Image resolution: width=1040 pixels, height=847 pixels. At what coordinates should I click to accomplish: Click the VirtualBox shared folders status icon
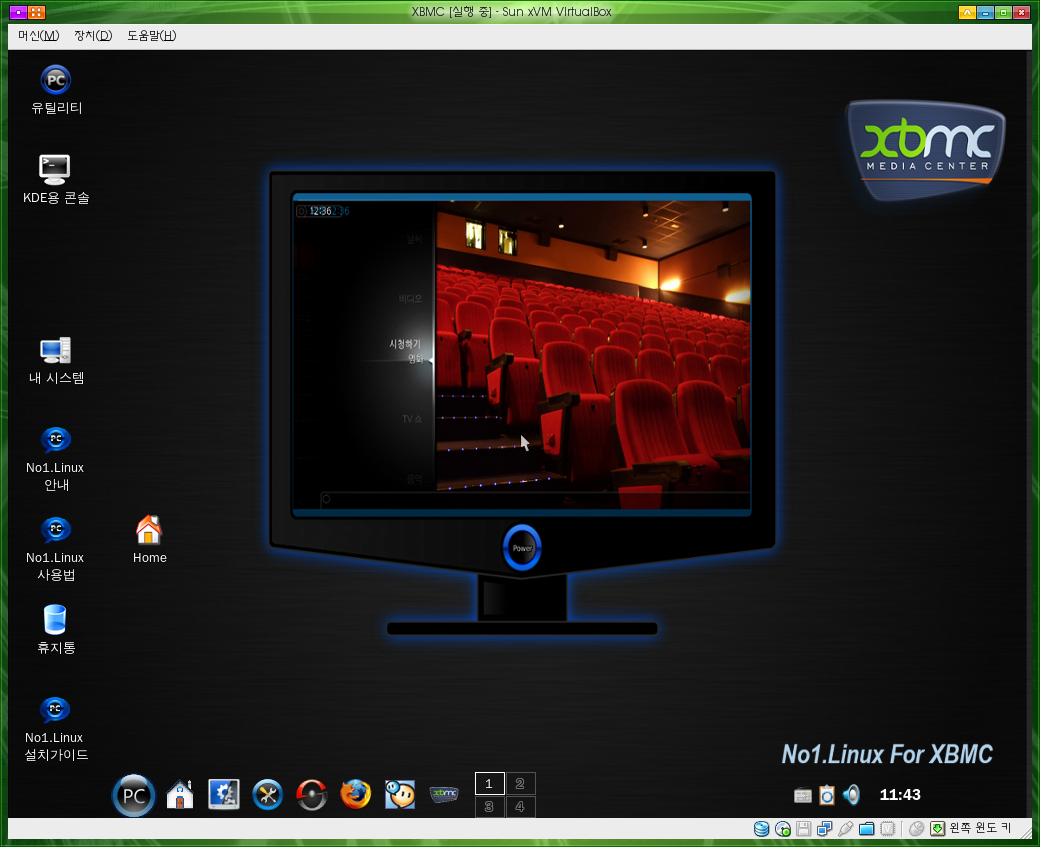tap(866, 828)
